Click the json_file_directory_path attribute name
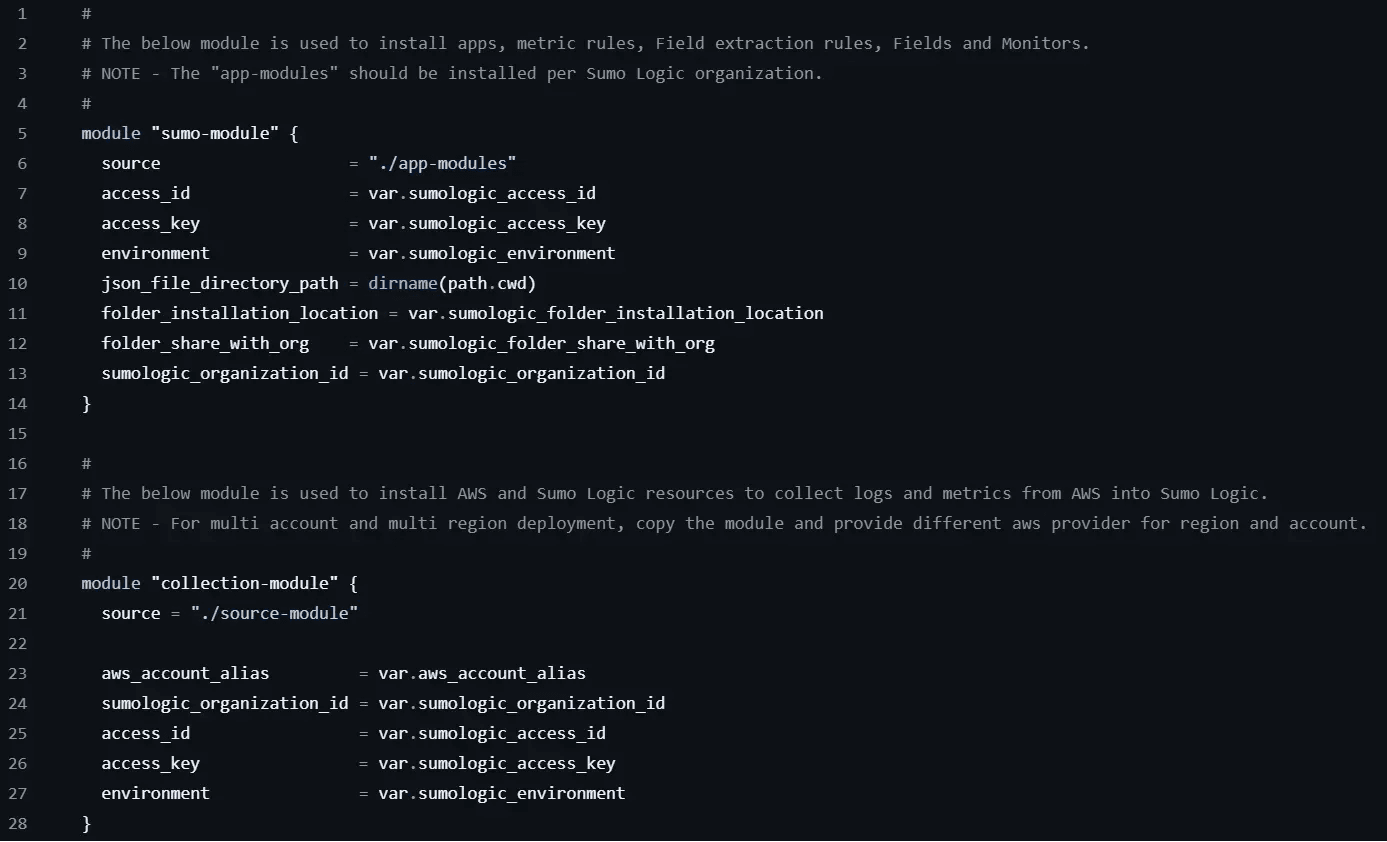The width and height of the screenshot is (1387, 842). [220, 283]
